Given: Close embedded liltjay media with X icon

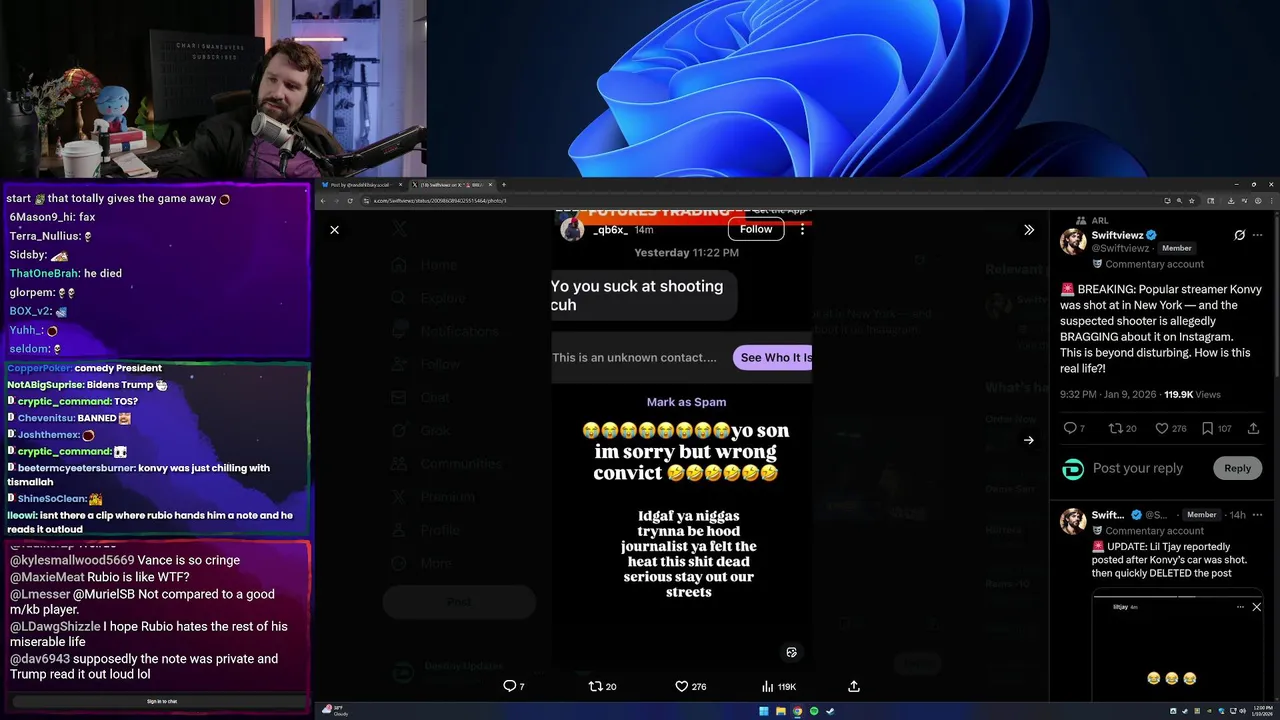Looking at the screenshot, I should (1257, 607).
